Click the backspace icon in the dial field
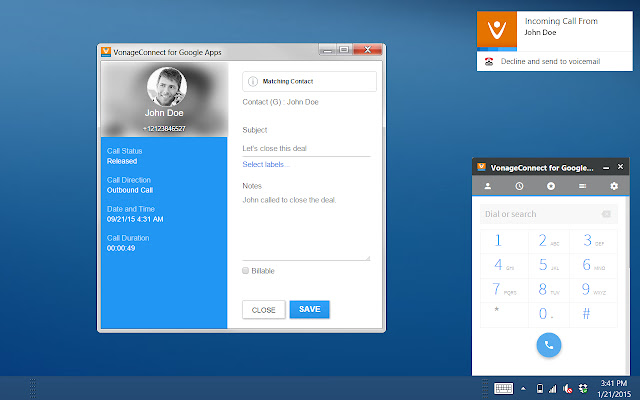This screenshot has height=400, width=640. [x=606, y=214]
